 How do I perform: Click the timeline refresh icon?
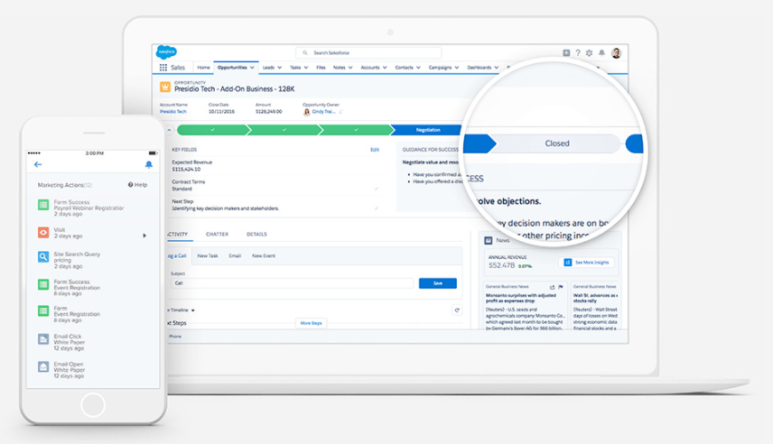(457, 310)
